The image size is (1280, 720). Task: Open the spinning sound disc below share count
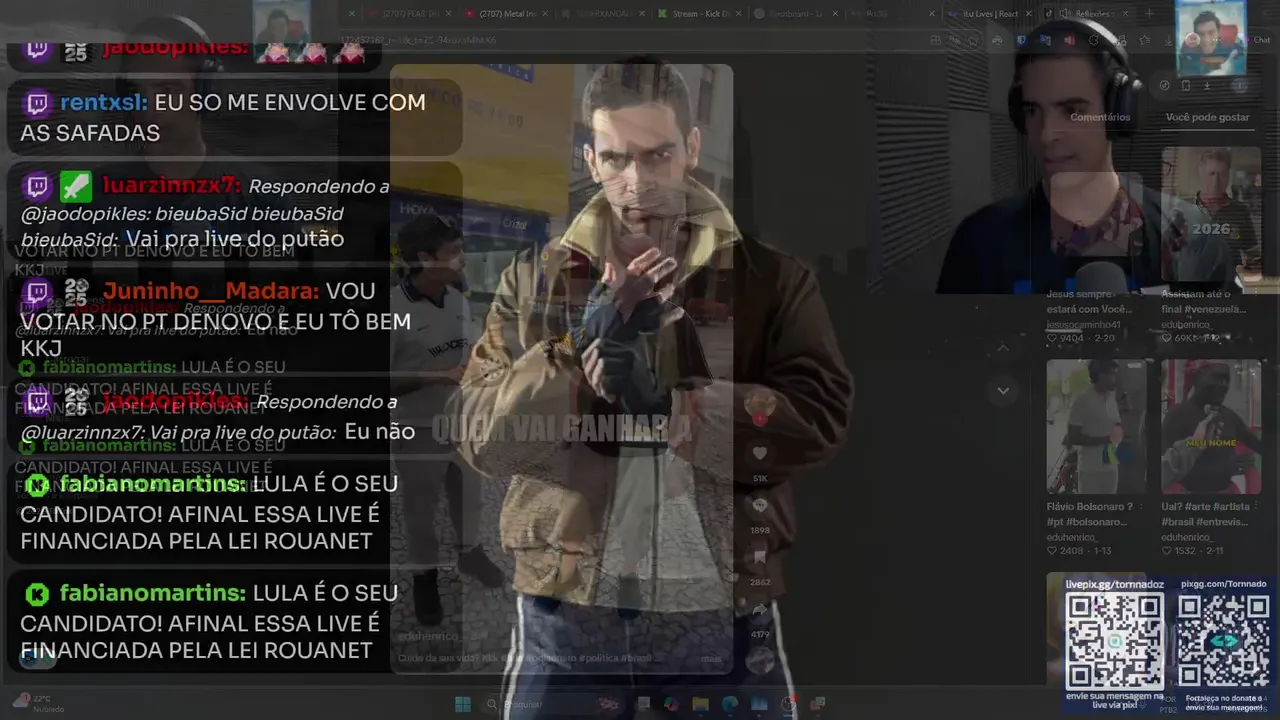tap(760, 660)
